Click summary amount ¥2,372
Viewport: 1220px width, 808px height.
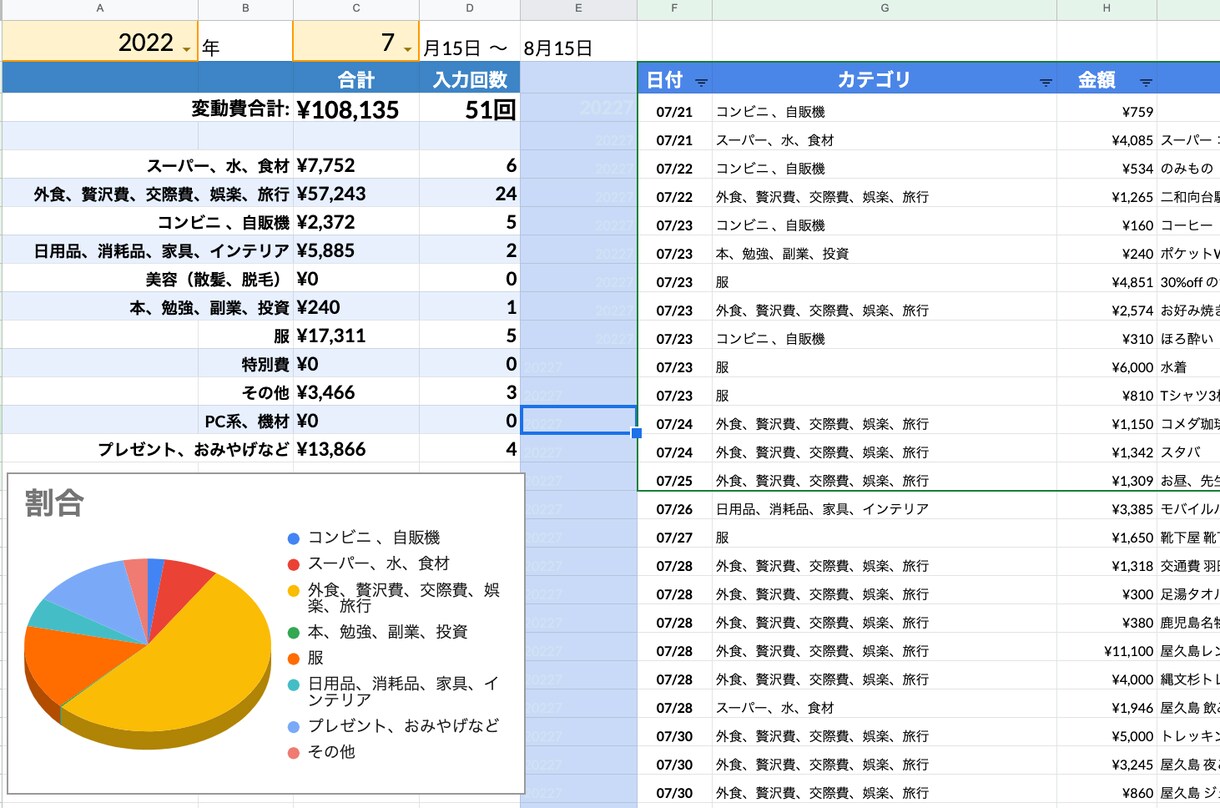[356, 221]
